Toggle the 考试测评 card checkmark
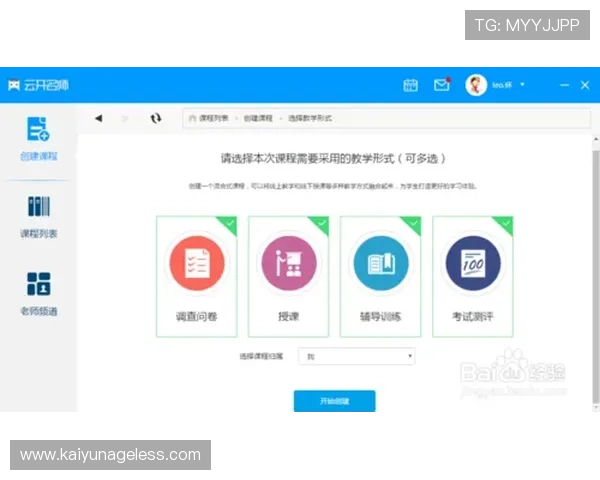Image resolution: width=600 pixels, height=480 pixels. click(x=506, y=223)
